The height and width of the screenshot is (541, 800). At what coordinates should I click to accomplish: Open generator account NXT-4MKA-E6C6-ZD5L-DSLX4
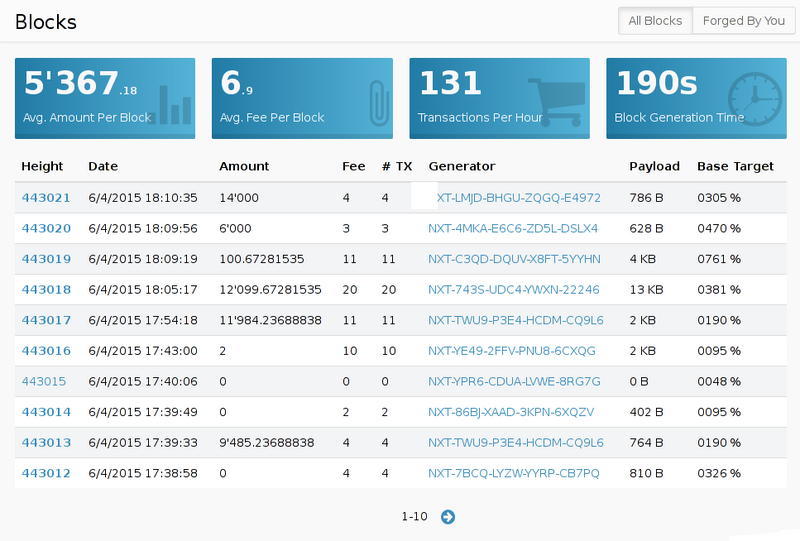pyautogui.click(x=512, y=229)
